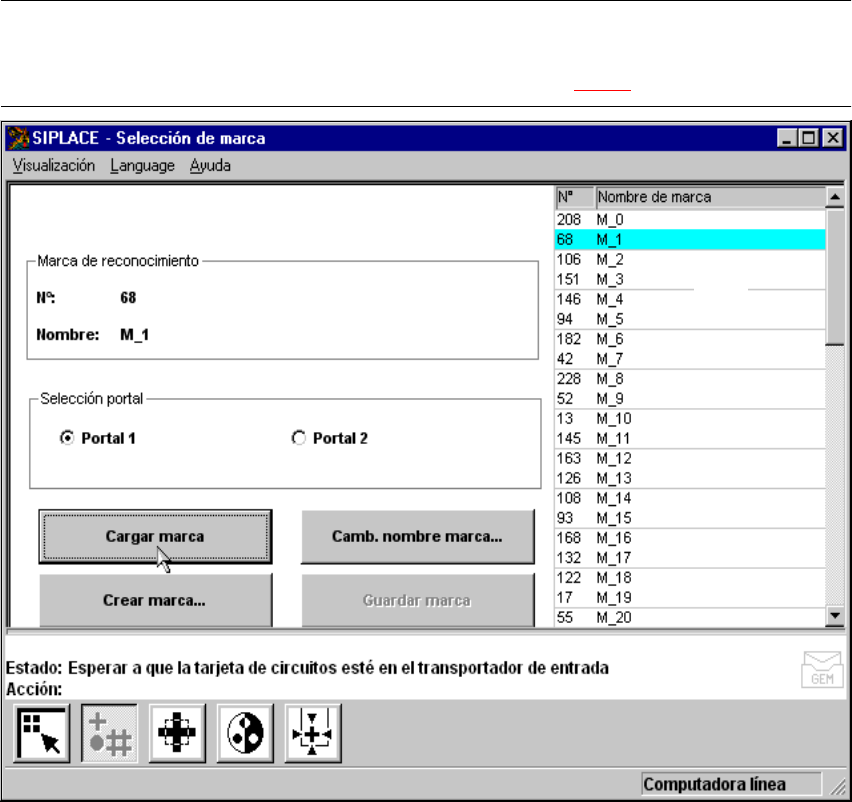Click the Crear marca... button
The width and height of the screenshot is (852, 802).
155,600
